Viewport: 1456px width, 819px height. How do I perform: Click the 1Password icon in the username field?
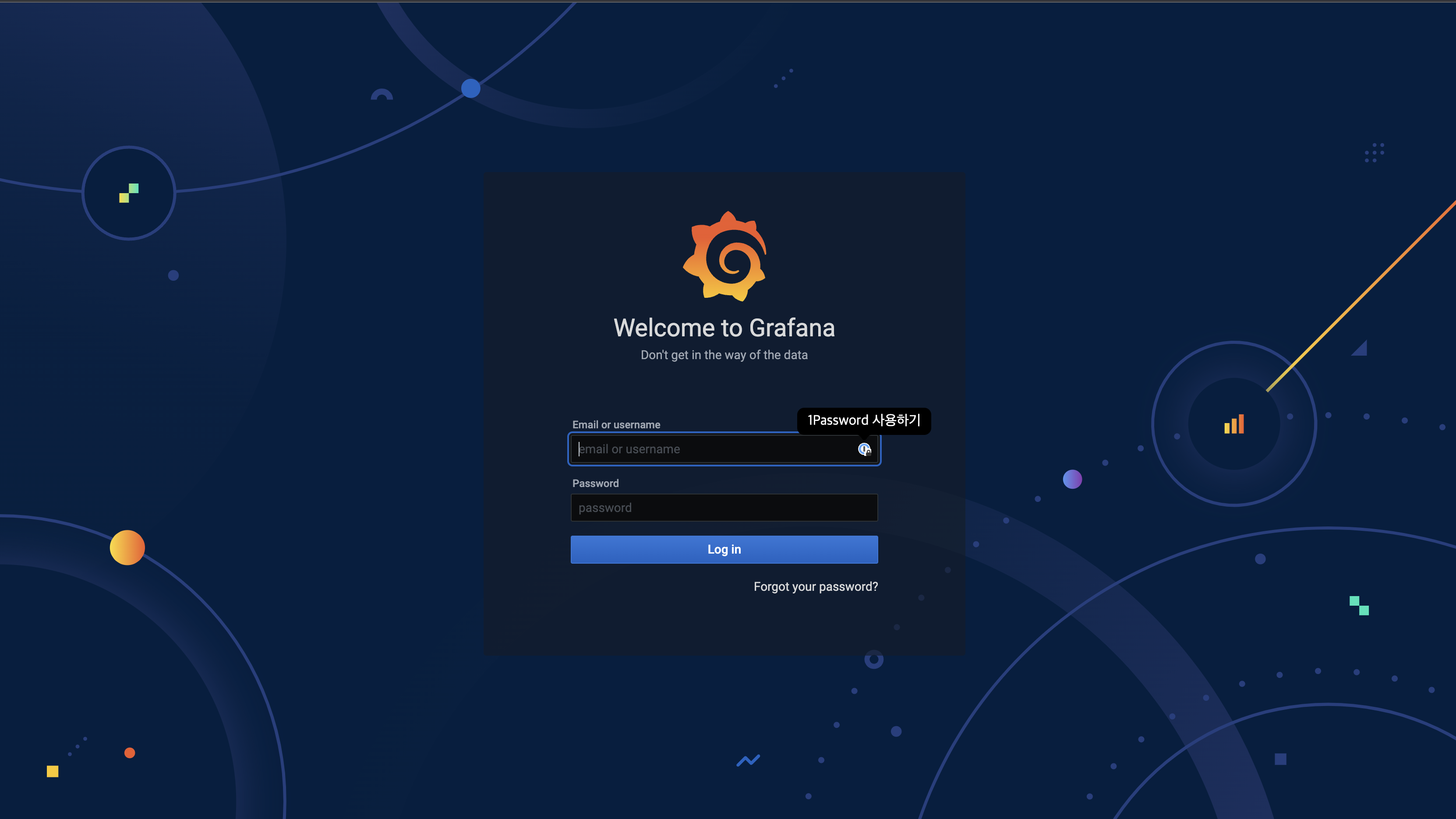click(864, 449)
